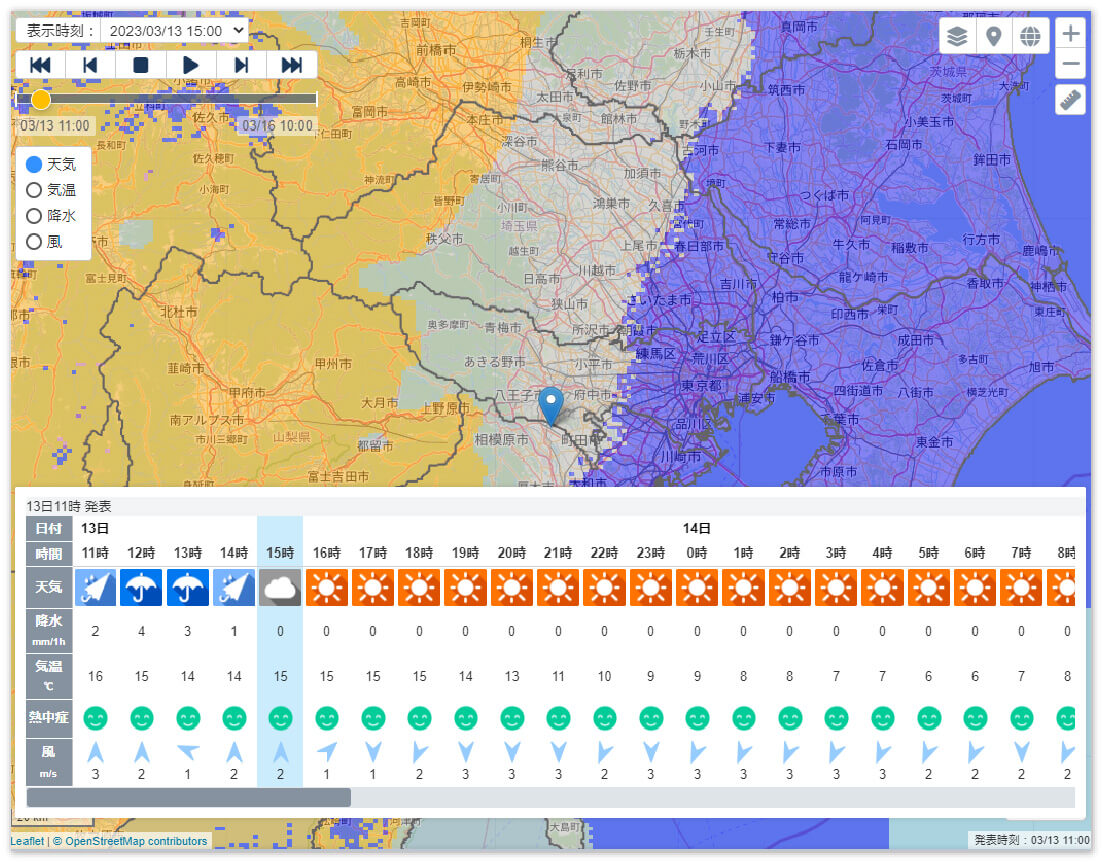This screenshot has height=863, width=1103.
Task: Zoom in on the map
Action: pos(1071,34)
